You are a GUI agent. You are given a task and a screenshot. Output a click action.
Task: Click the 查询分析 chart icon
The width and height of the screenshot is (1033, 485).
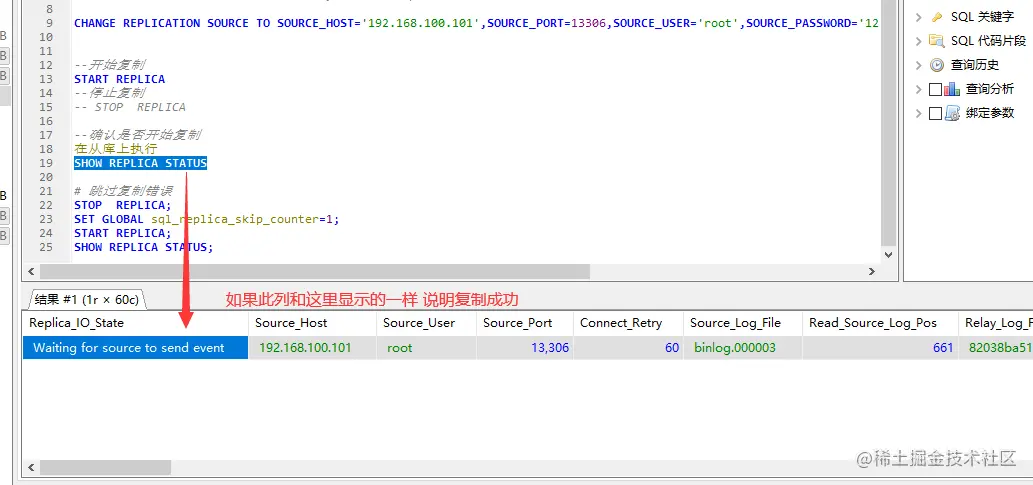click(952, 89)
